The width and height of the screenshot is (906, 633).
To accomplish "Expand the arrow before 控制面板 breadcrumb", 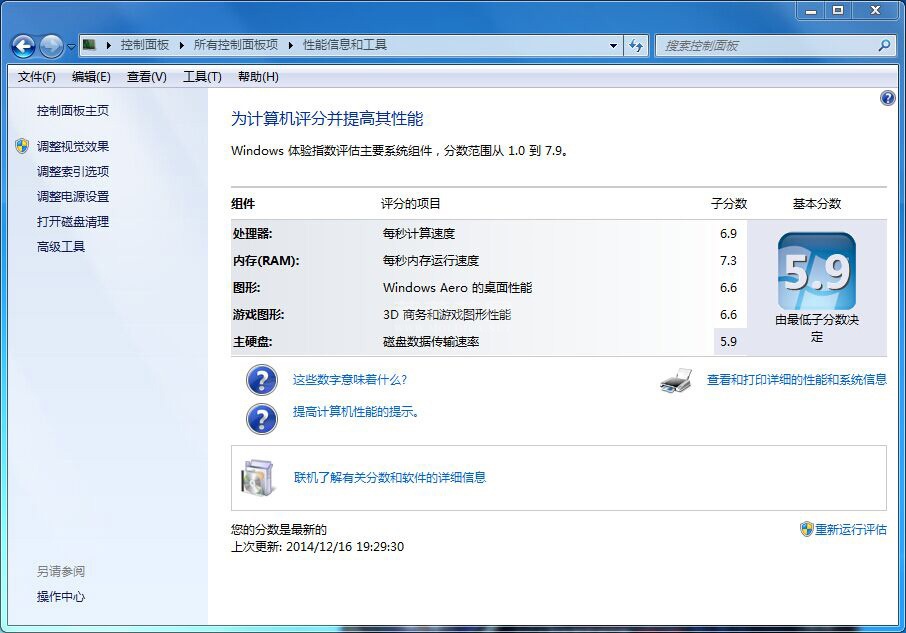I will (x=108, y=45).
